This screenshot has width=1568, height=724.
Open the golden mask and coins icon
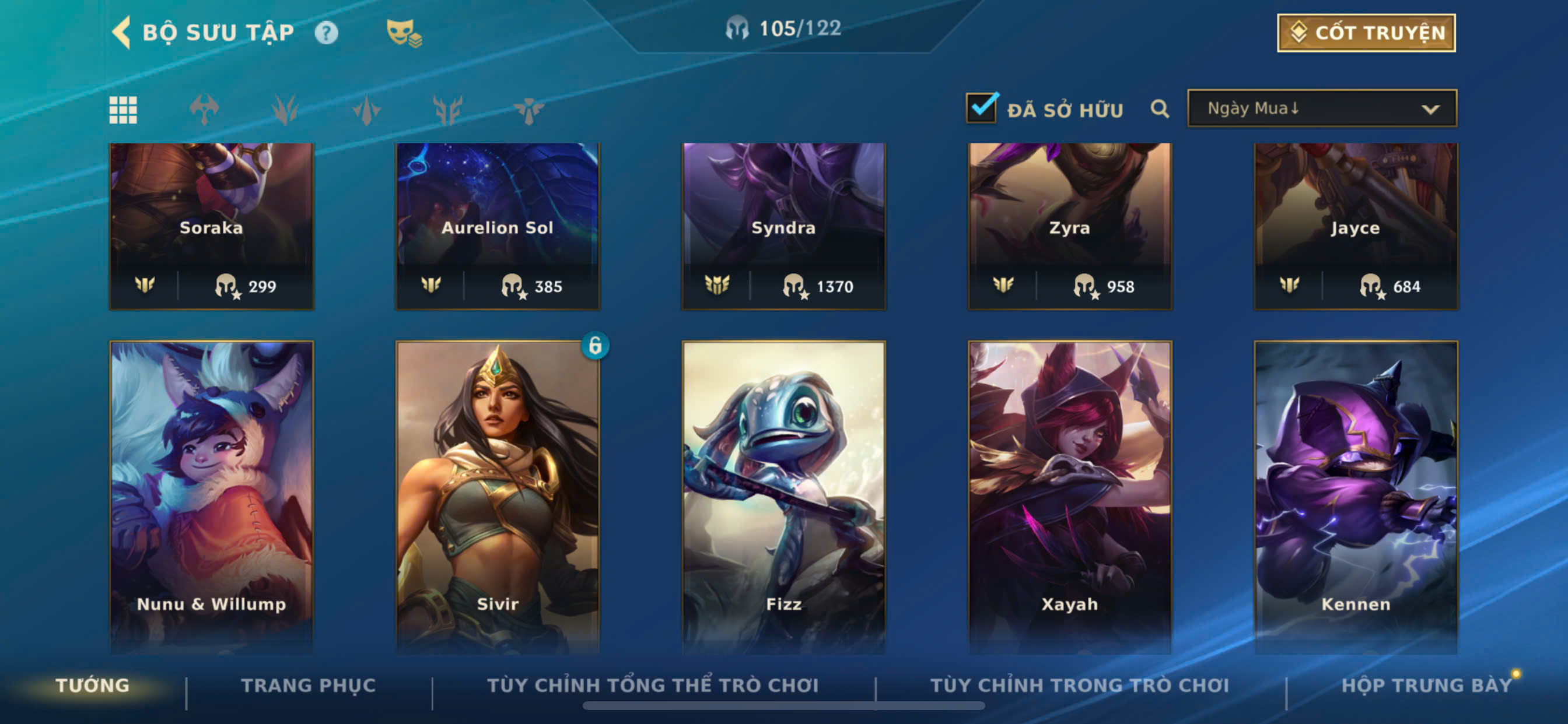tap(404, 33)
